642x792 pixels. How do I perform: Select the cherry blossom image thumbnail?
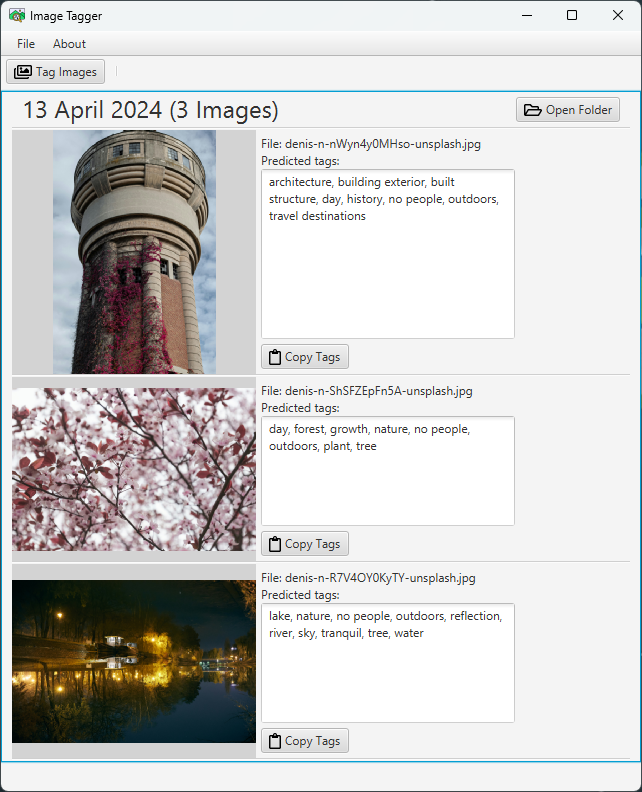134,469
